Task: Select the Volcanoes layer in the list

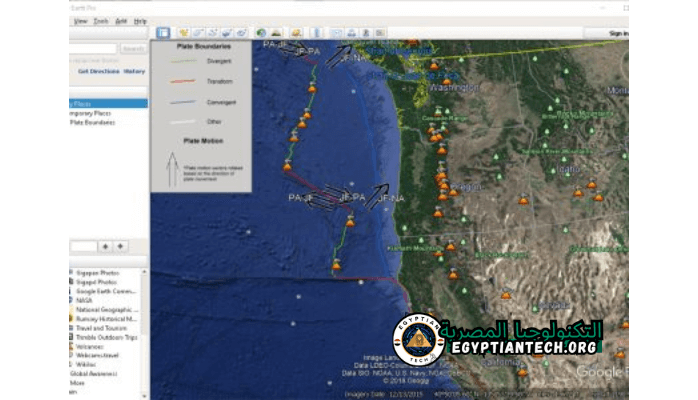Action: (89, 347)
